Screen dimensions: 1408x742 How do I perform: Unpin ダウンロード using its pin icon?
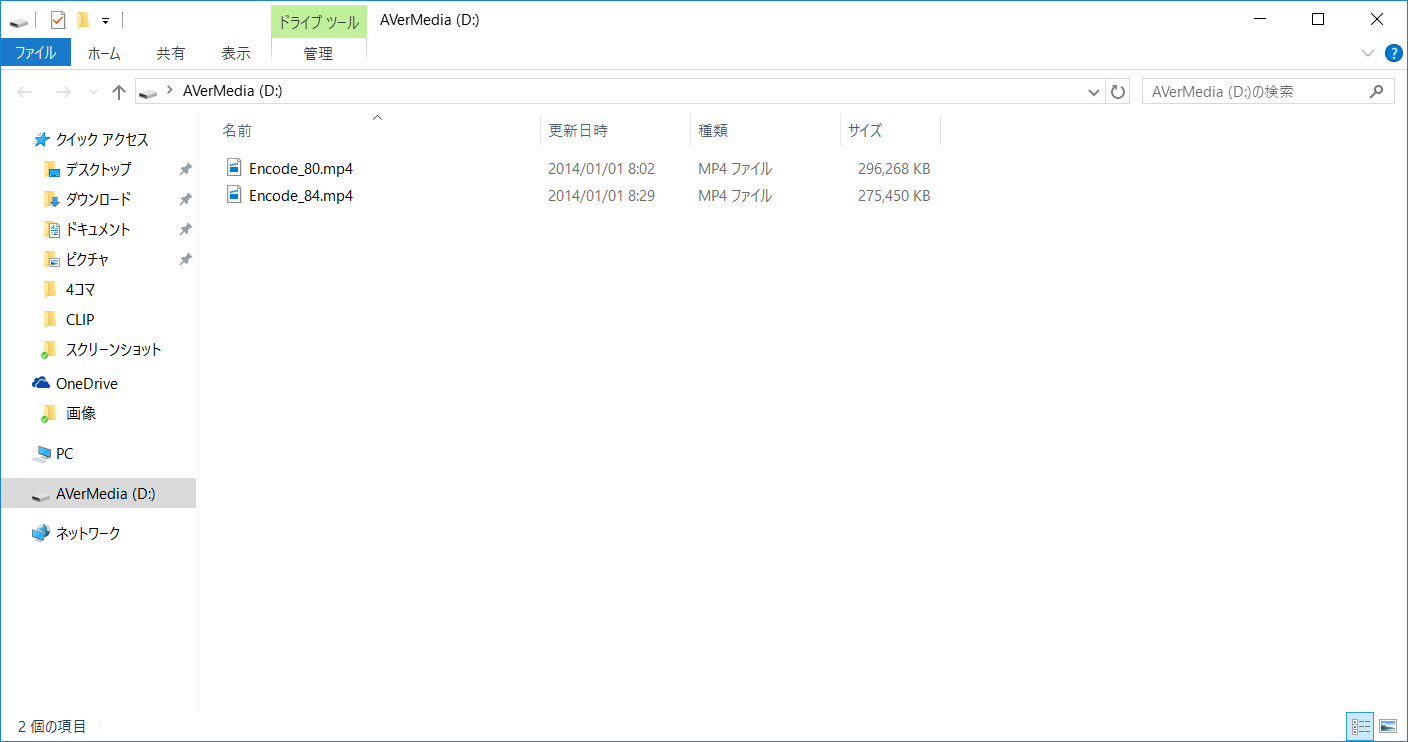[x=185, y=199]
